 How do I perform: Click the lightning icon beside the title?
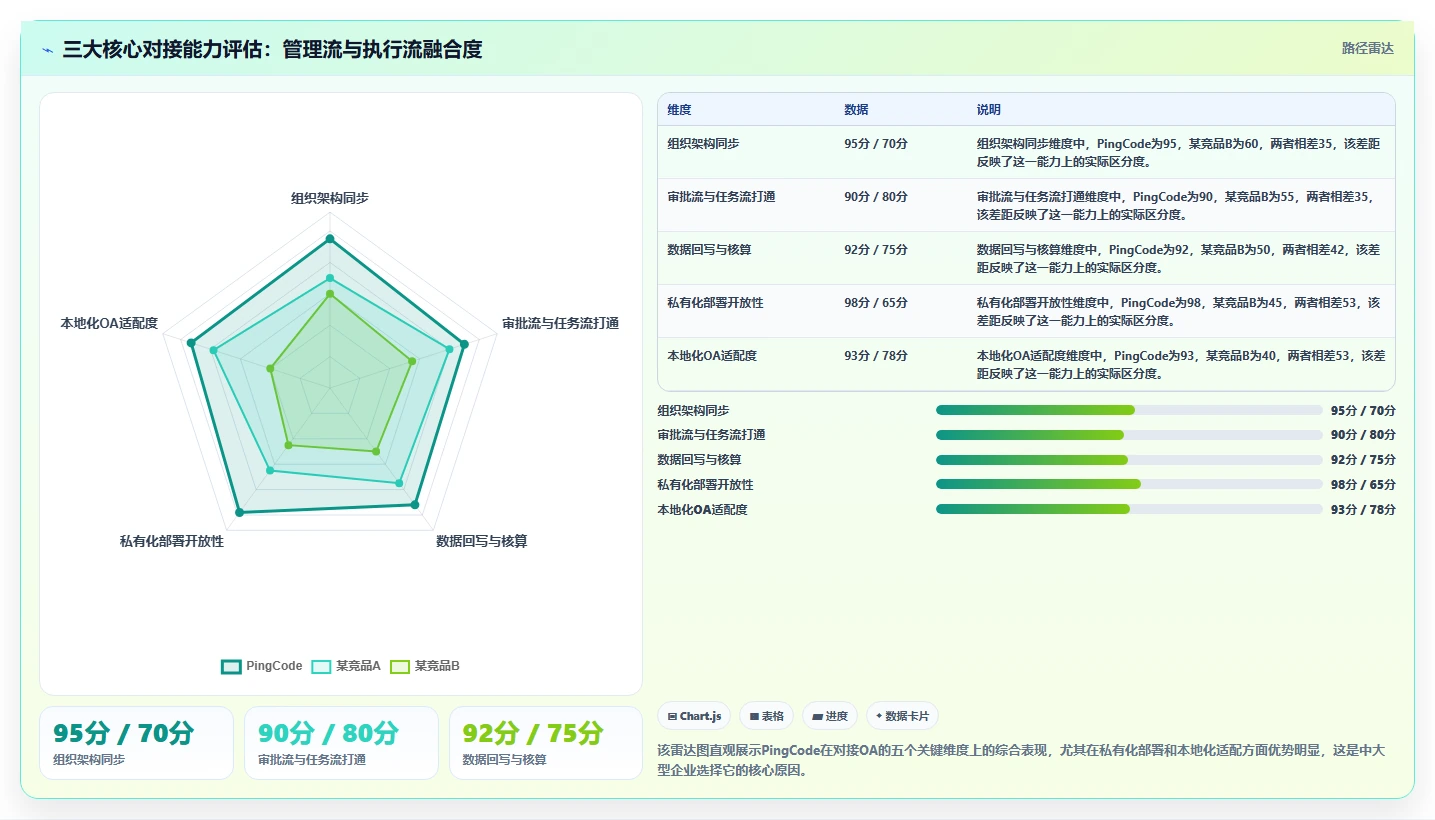pos(48,49)
